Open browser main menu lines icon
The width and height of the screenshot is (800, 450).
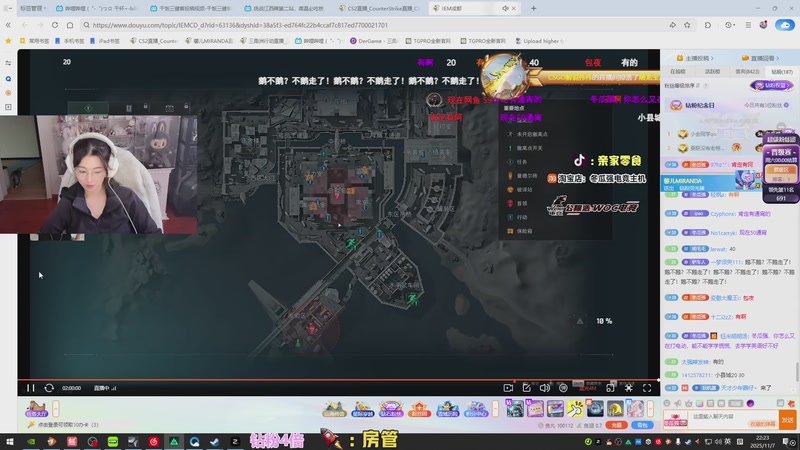pos(748,25)
